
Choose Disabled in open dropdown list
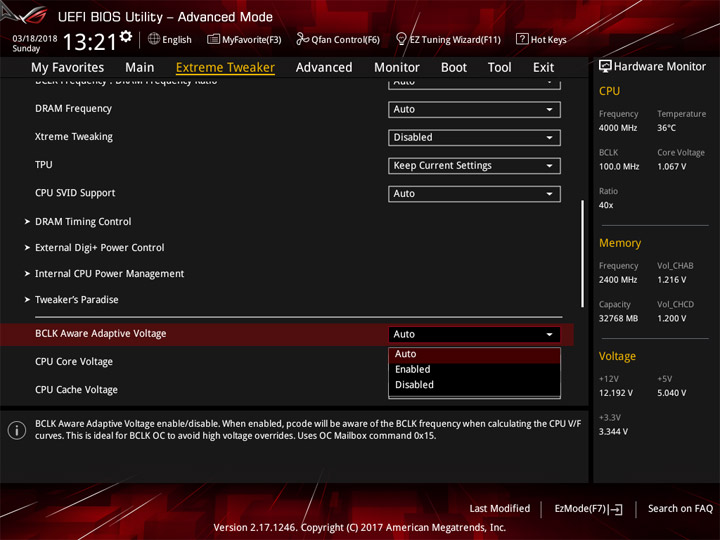click(x=474, y=385)
